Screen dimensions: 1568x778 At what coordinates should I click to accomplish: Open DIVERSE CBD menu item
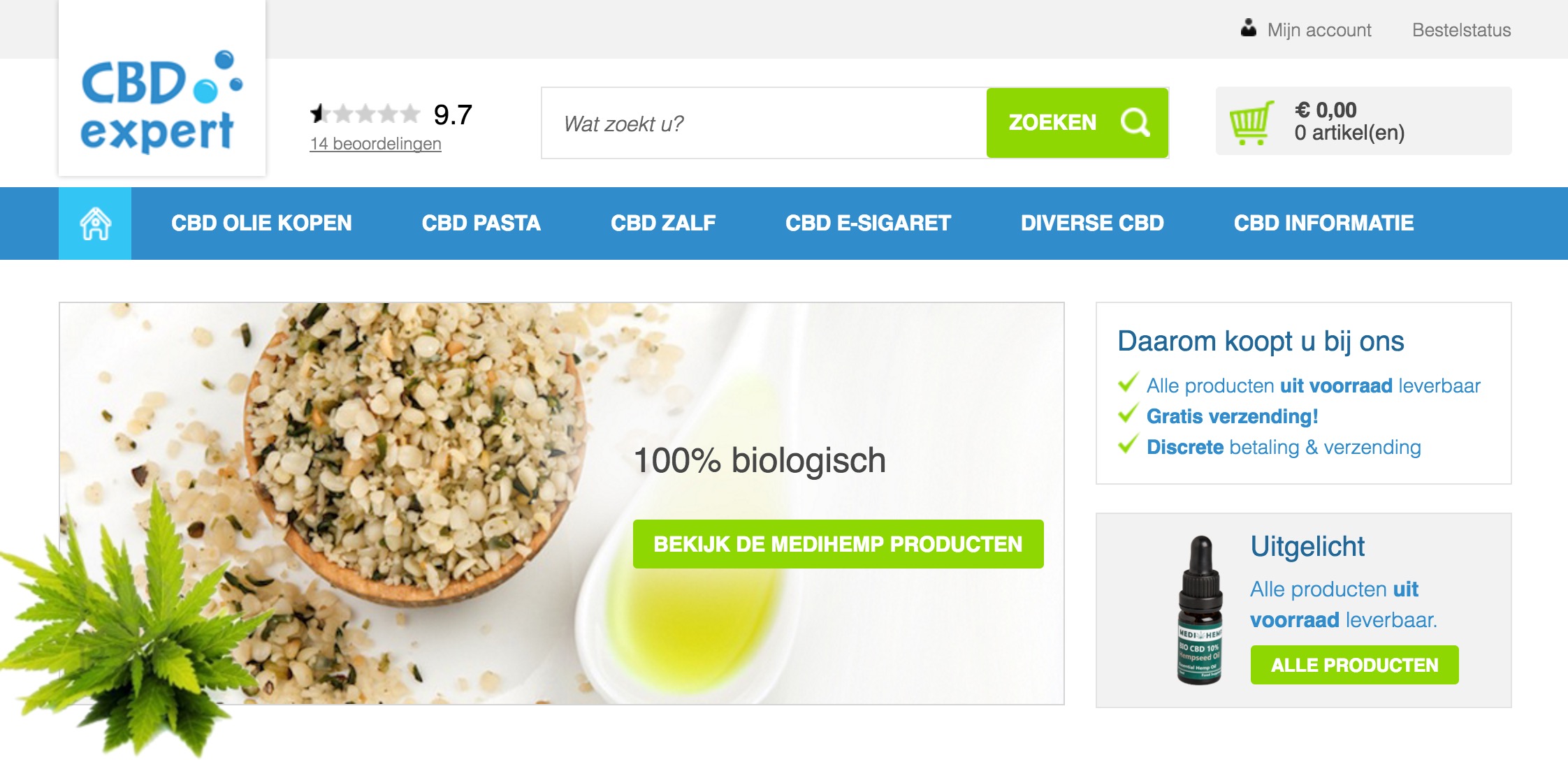tap(1092, 223)
